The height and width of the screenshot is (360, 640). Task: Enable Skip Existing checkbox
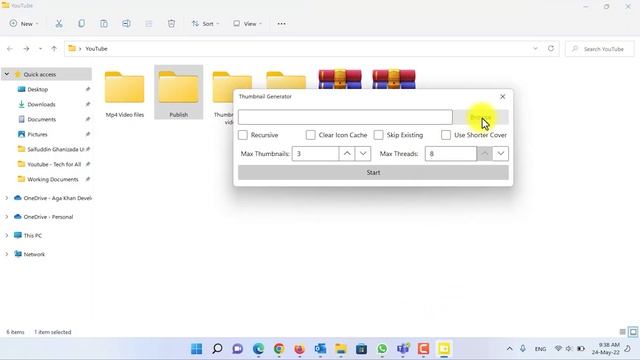pyautogui.click(x=379, y=135)
